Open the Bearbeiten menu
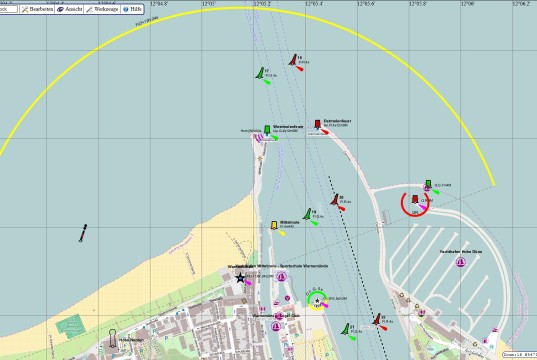The width and height of the screenshot is (537, 360). click(x=38, y=9)
